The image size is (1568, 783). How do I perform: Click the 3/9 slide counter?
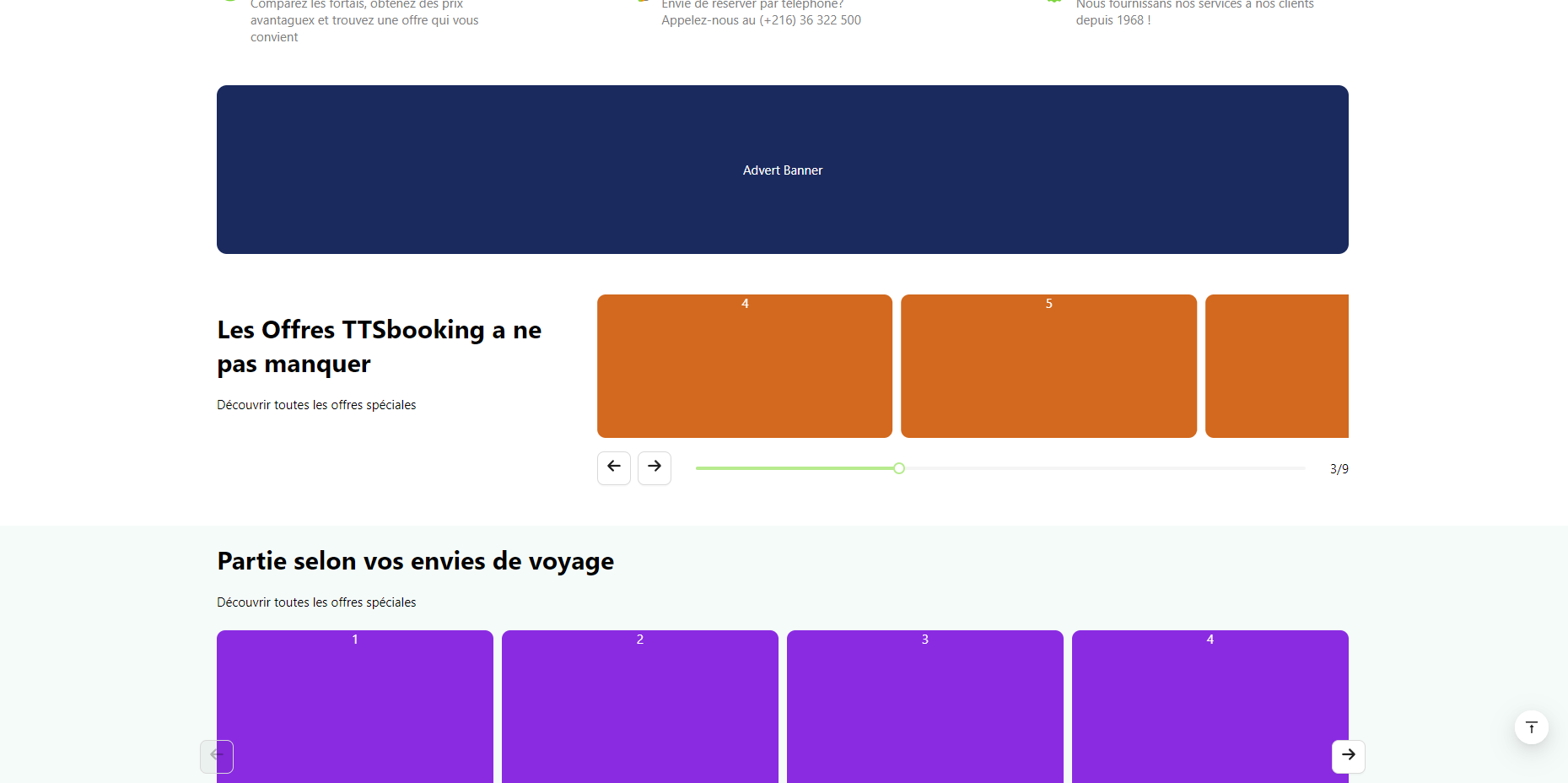[x=1339, y=469]
